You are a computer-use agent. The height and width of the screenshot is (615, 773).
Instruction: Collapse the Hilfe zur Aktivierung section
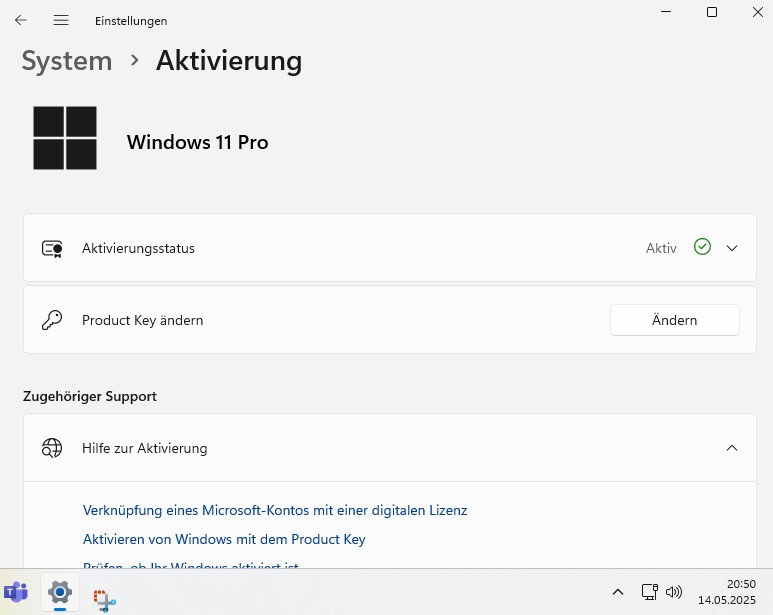coord(732,448)
